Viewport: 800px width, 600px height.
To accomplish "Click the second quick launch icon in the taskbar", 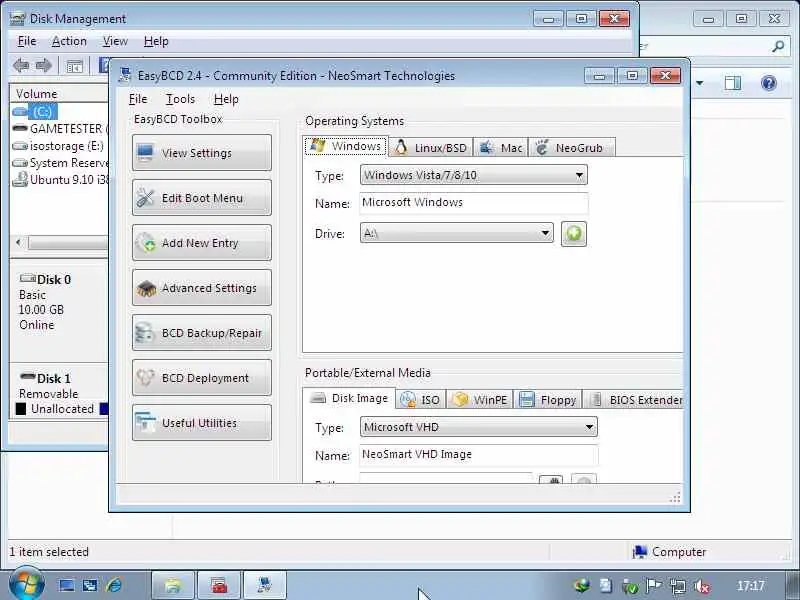I will pos(90,585).
